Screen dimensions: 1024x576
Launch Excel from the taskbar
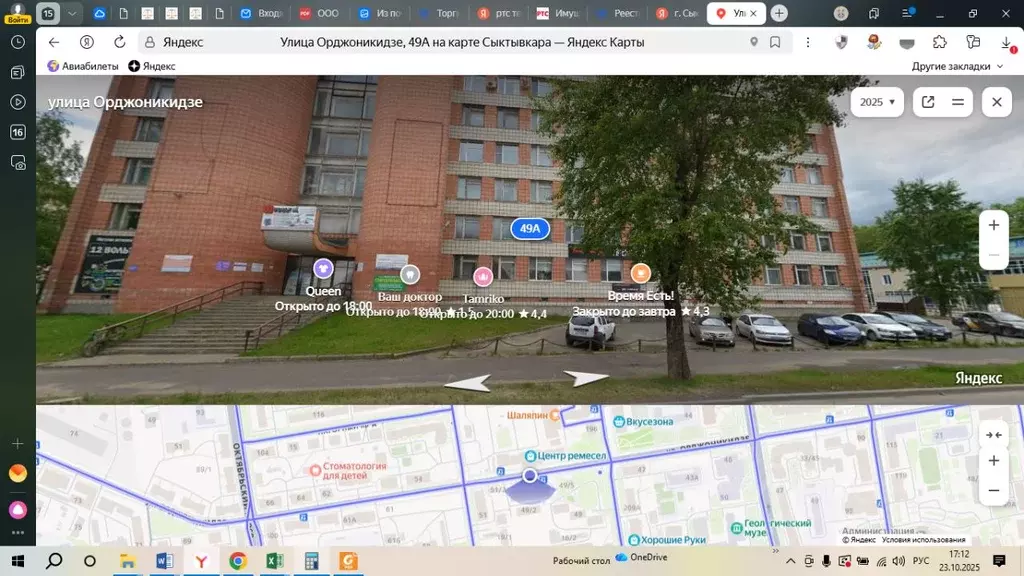point(272,561)
